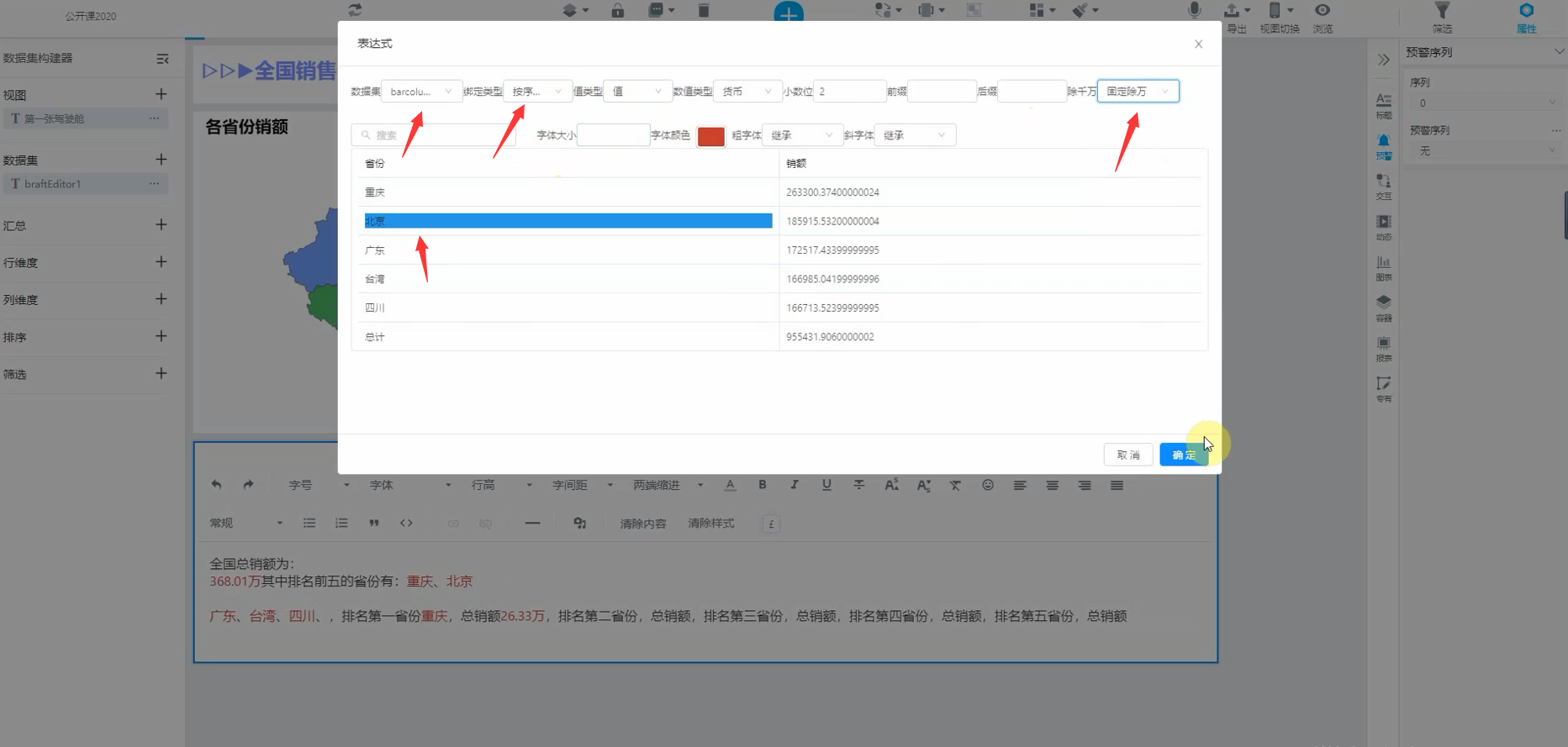1568x747 pixels.
Task: Open the 数据集 barcolu dropdown
Action: pyautogui.click(x=422, y=91)
